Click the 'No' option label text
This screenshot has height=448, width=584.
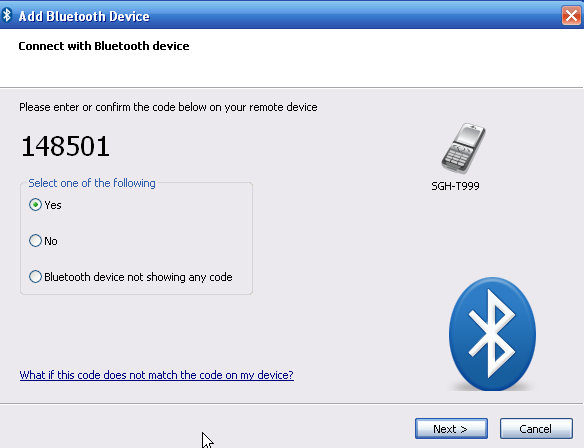51,241
